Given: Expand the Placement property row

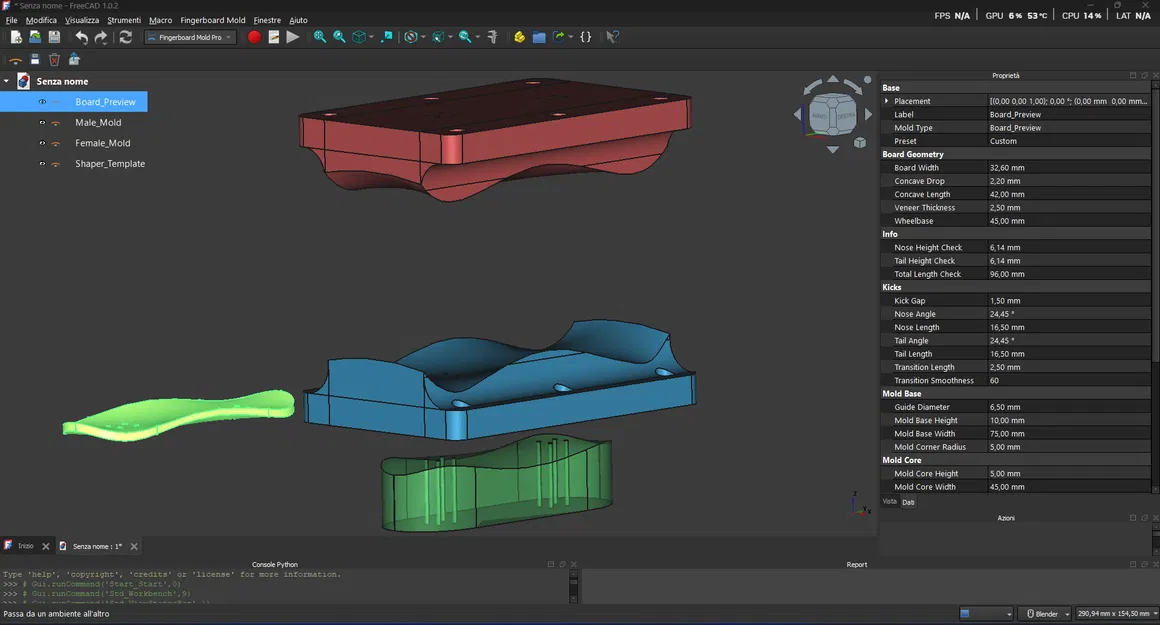Looking at the screenshot, I should pyautogui.click(x=886, y=101).
